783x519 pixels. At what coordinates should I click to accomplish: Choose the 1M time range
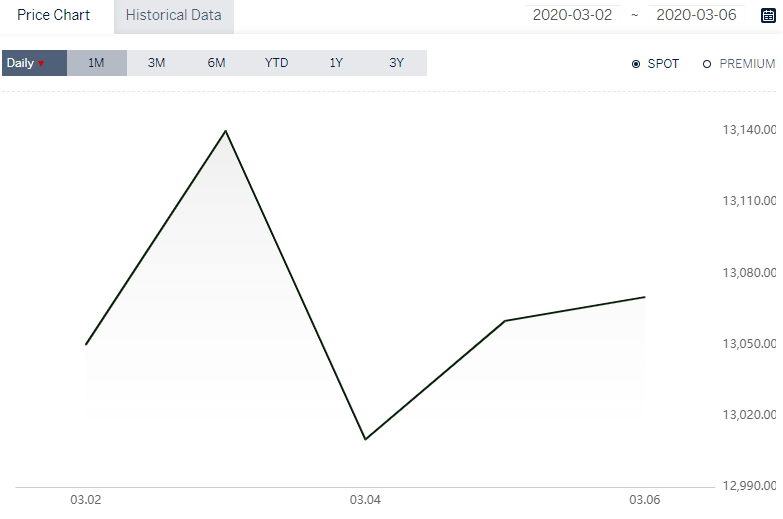pos(96,63)
